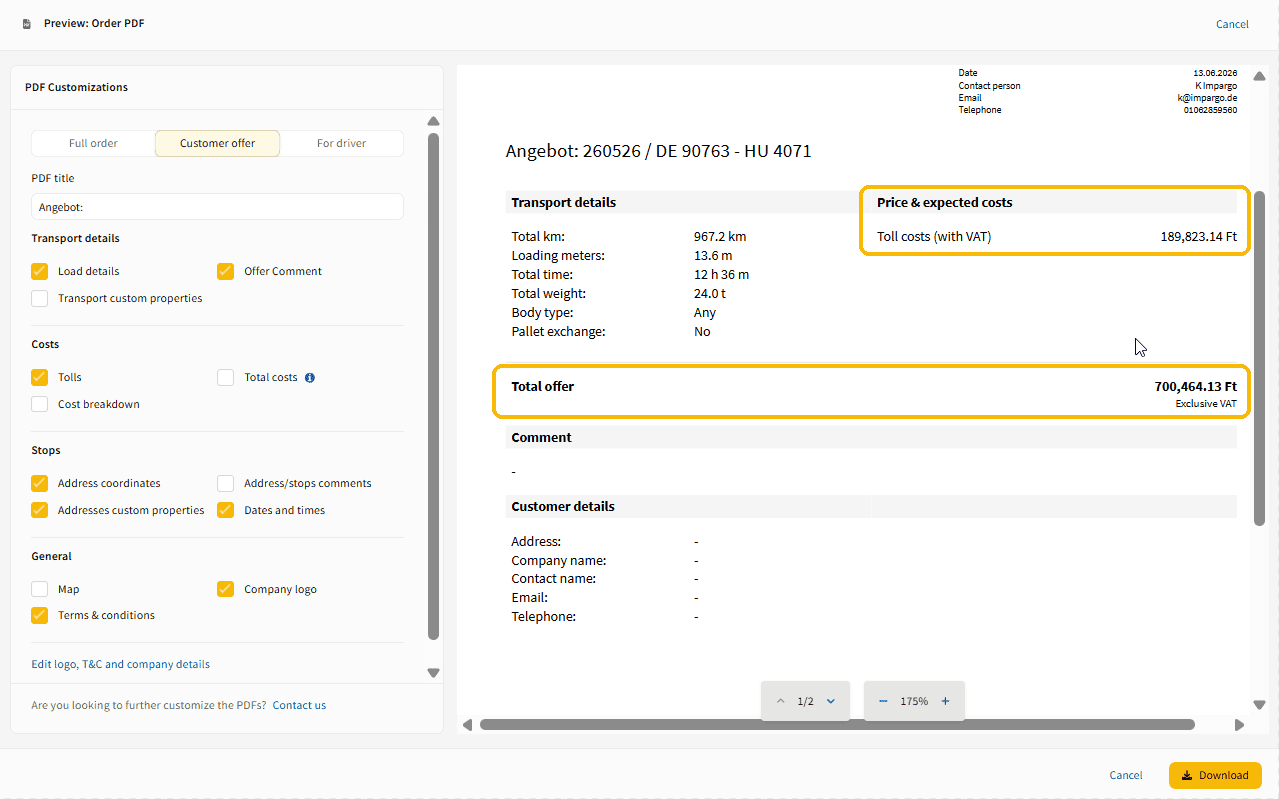Uncheck the Tolls checkbox
This screenshot has width=1279, height=799.
click(39, 377)
